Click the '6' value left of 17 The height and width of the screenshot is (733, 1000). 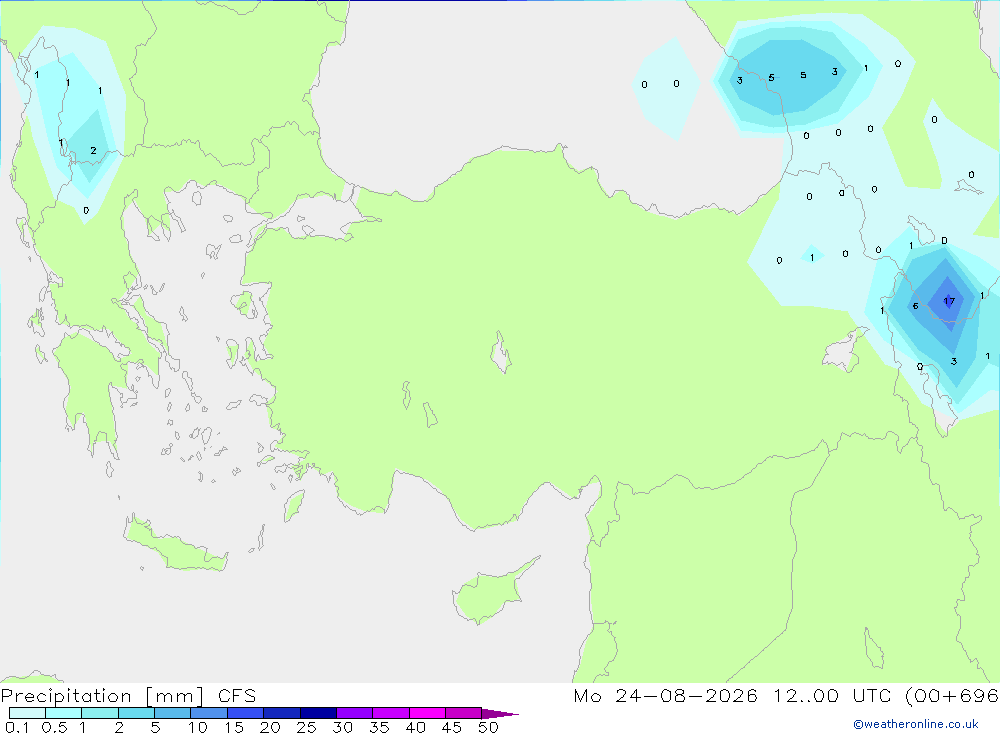(x=915, y=306)
